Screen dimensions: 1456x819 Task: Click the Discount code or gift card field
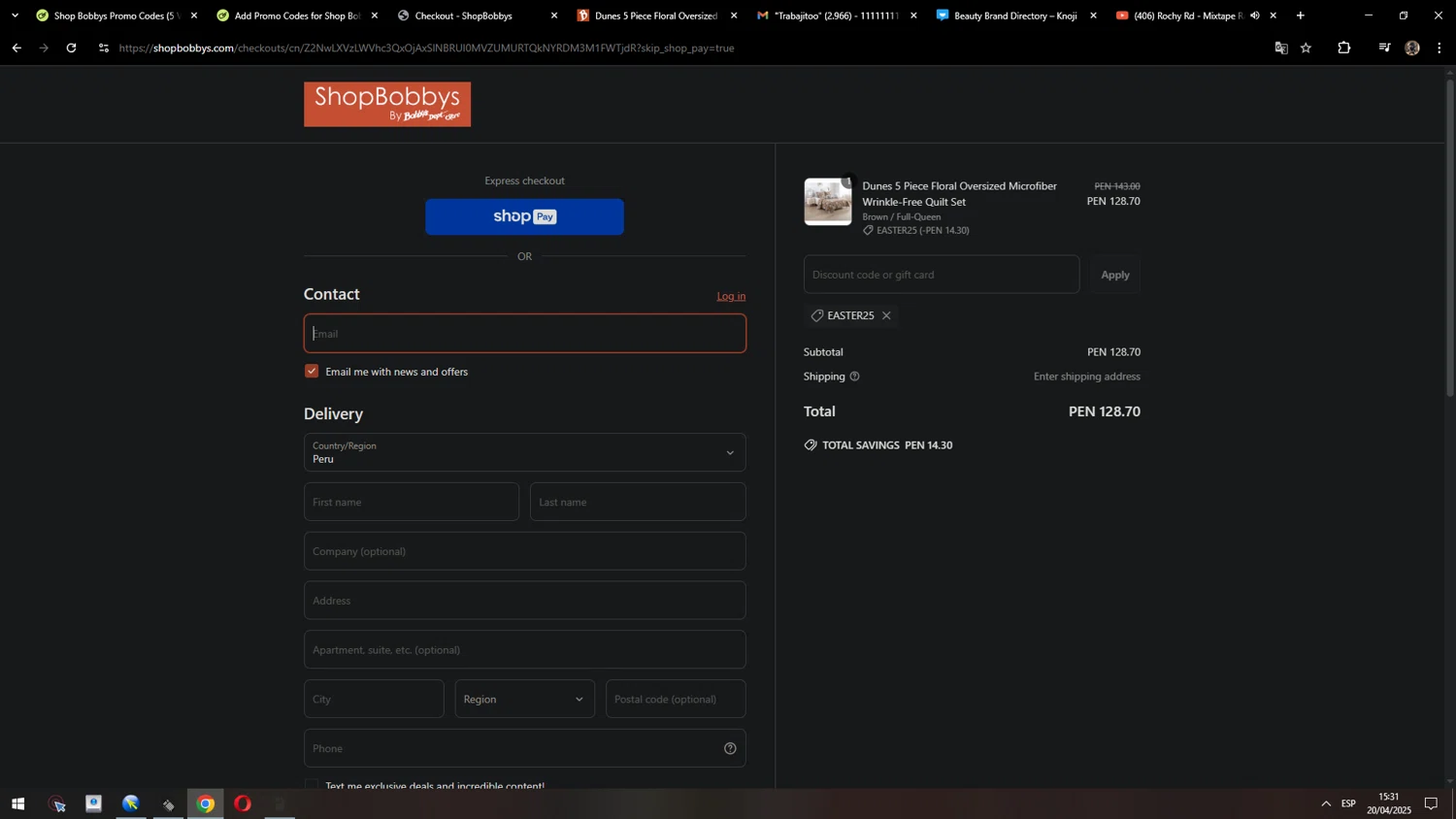(x=942, y=275)
